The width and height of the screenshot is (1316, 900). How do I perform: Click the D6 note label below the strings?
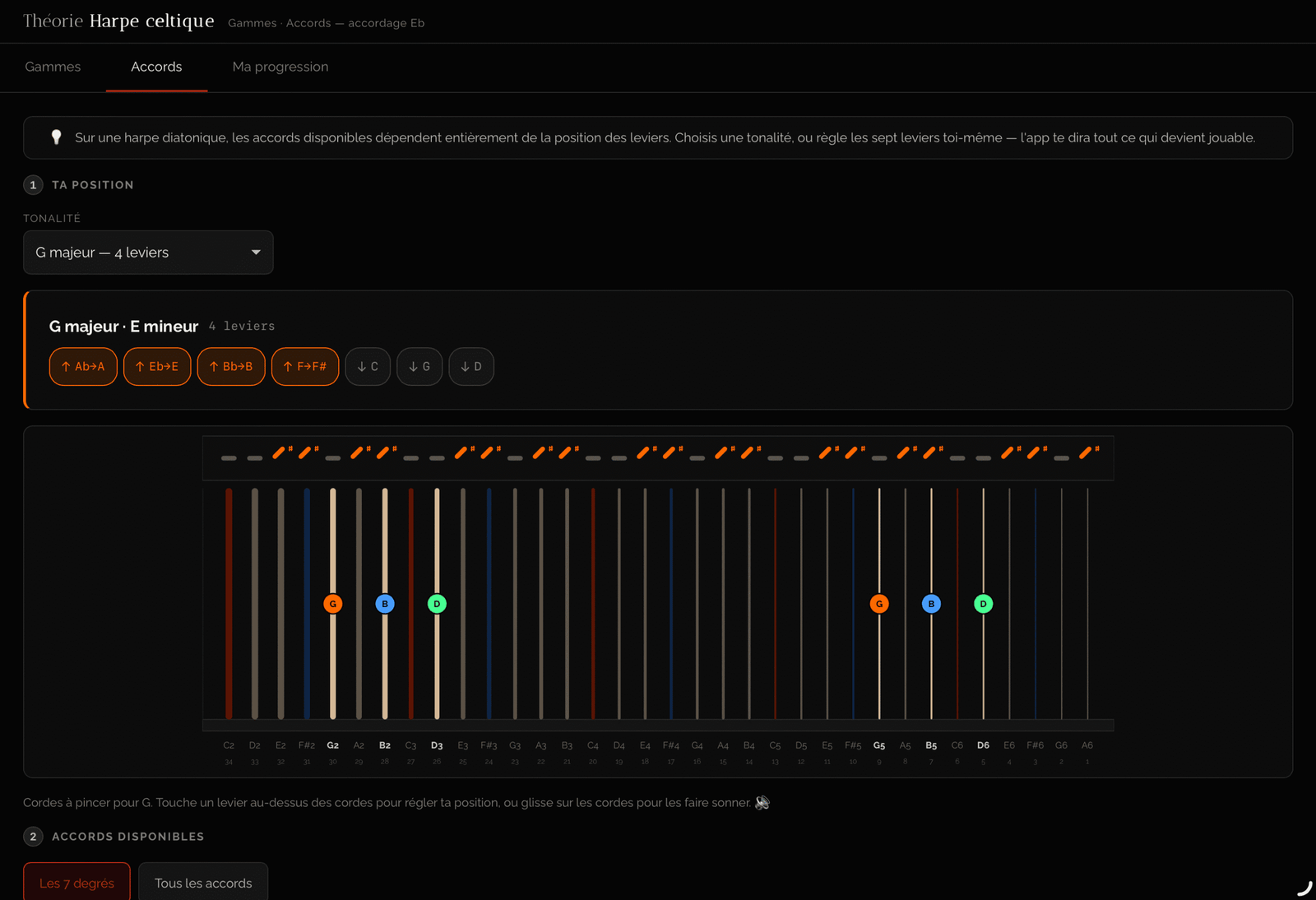pos(983,745)
